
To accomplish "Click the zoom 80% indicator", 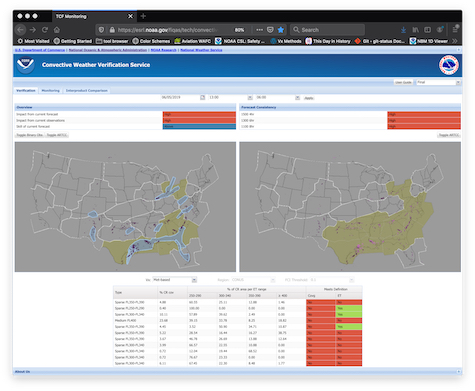I will (x=239, y=30).
